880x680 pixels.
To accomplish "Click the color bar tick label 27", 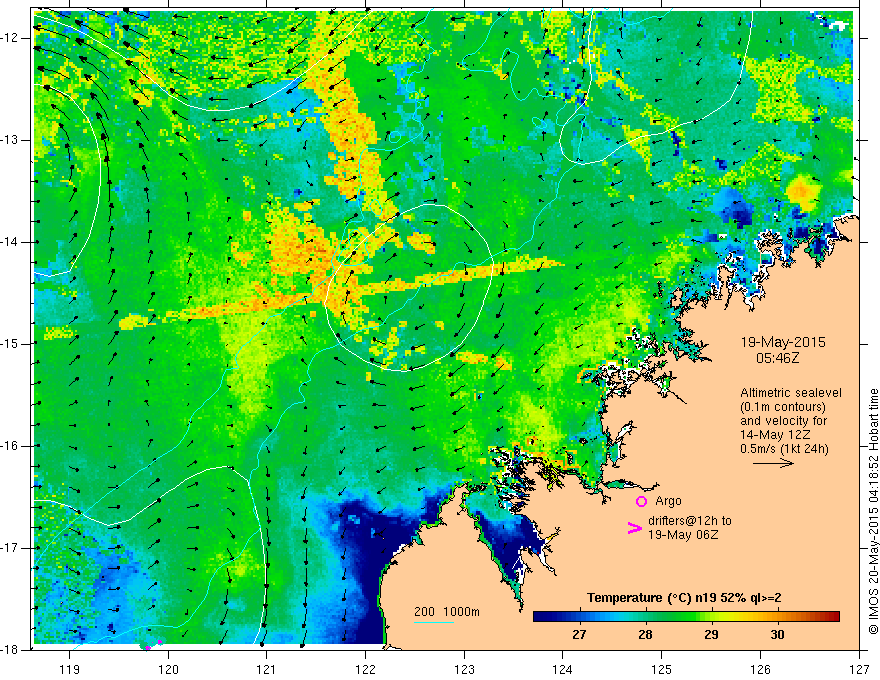I will click(579, 635).
